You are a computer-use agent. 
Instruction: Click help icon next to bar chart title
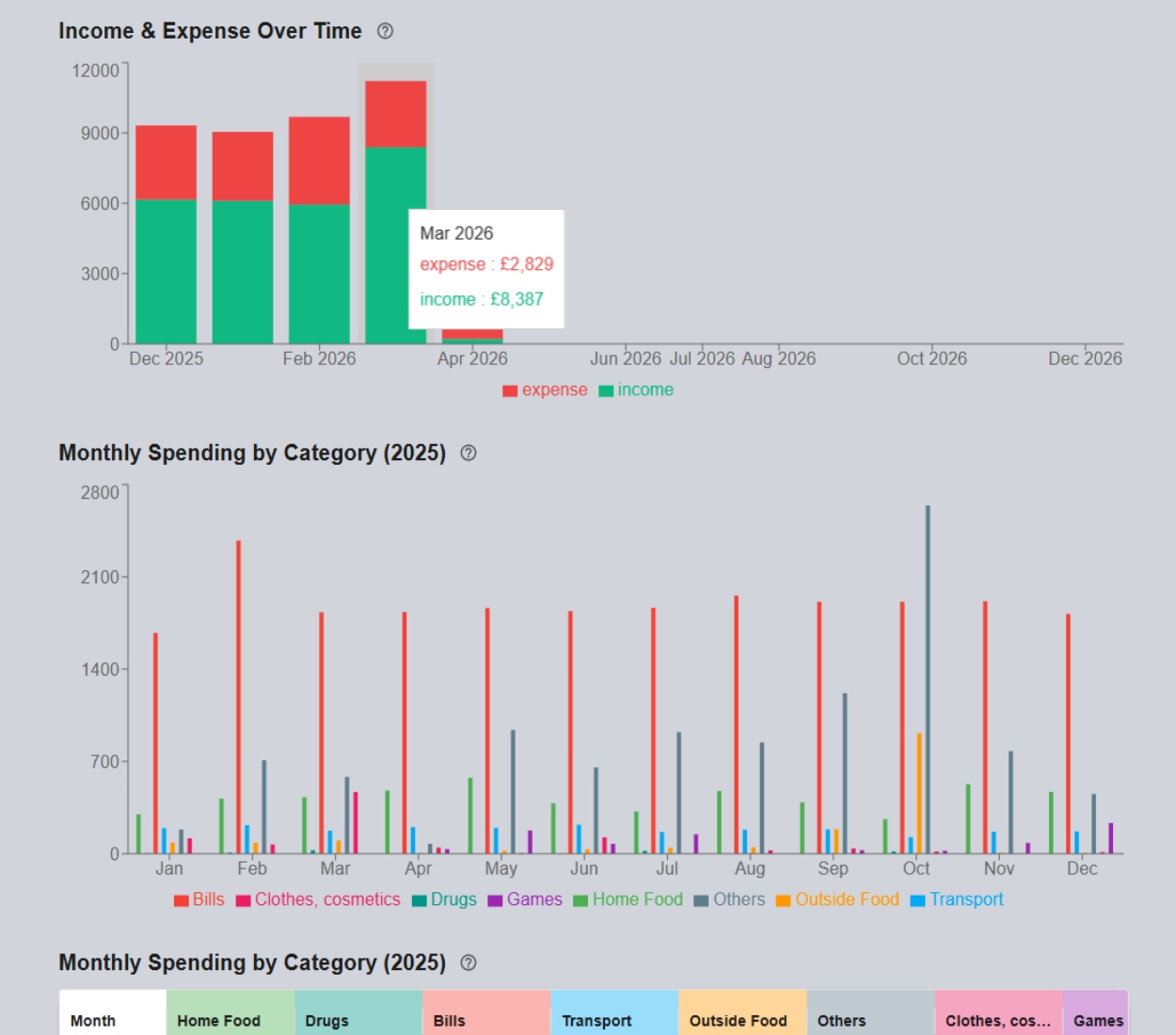[x=469, y=454]
